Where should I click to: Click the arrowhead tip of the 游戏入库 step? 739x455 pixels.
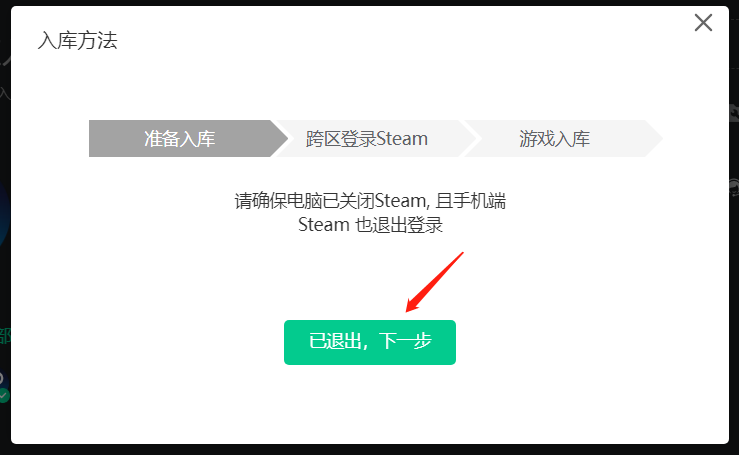(x=654, y=139)
